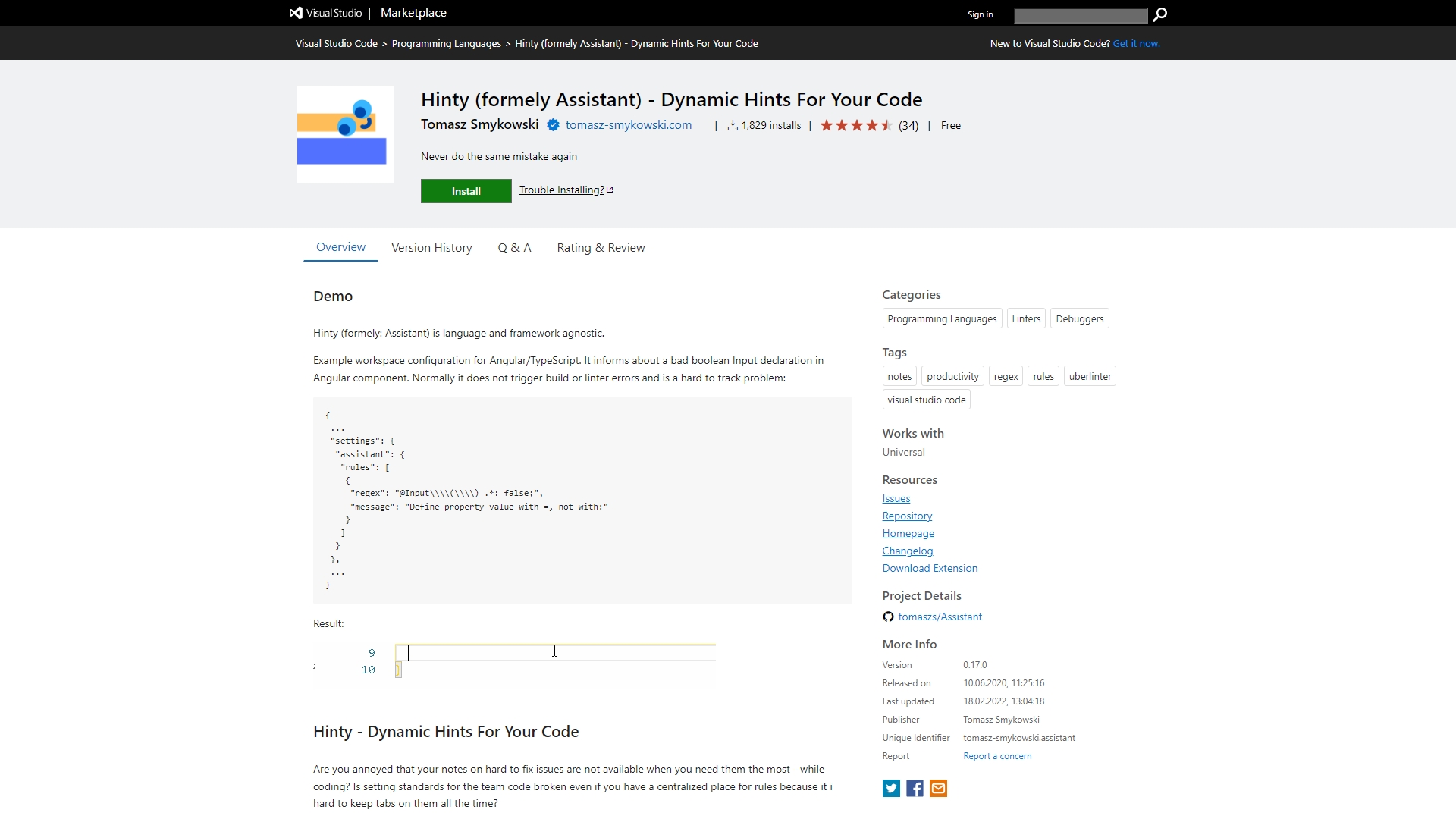The image size is (1456, 819).
Task: Click Download Extension link
Action: point(930,569)
